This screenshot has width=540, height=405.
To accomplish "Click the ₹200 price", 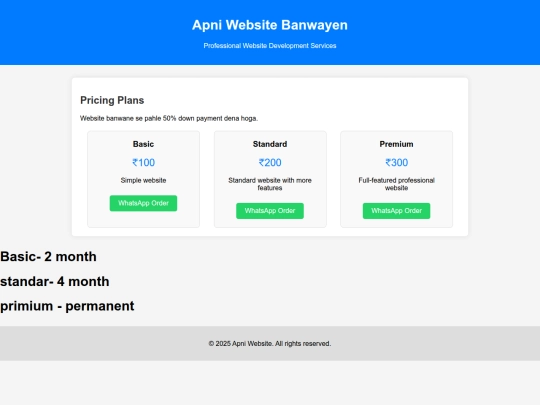I will coord(270,163).
